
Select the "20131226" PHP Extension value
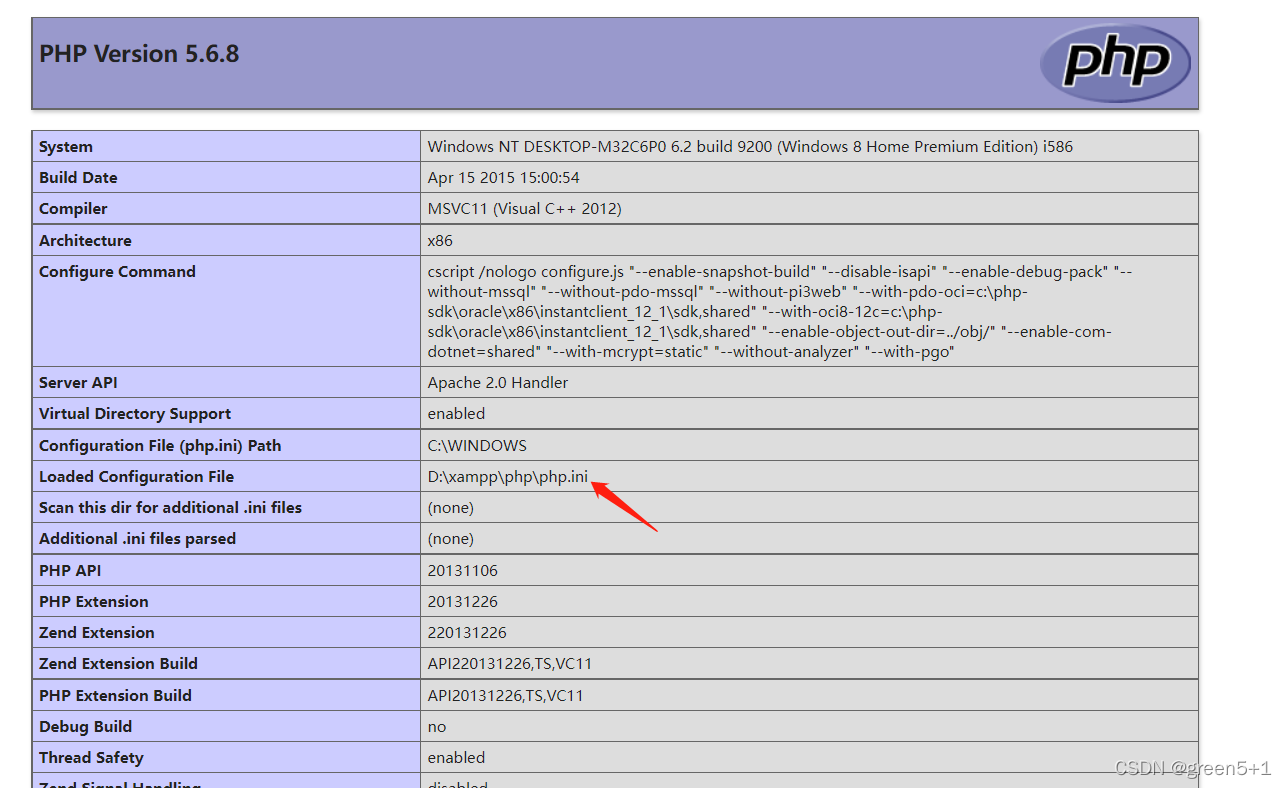point(463,602)
